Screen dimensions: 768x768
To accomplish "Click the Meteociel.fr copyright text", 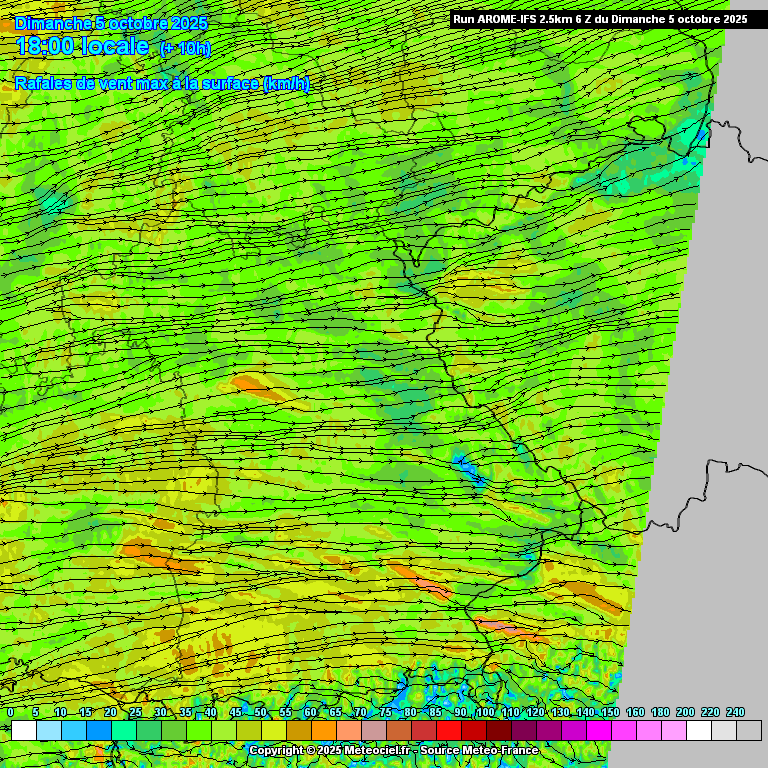I will (x=330, y=750).
